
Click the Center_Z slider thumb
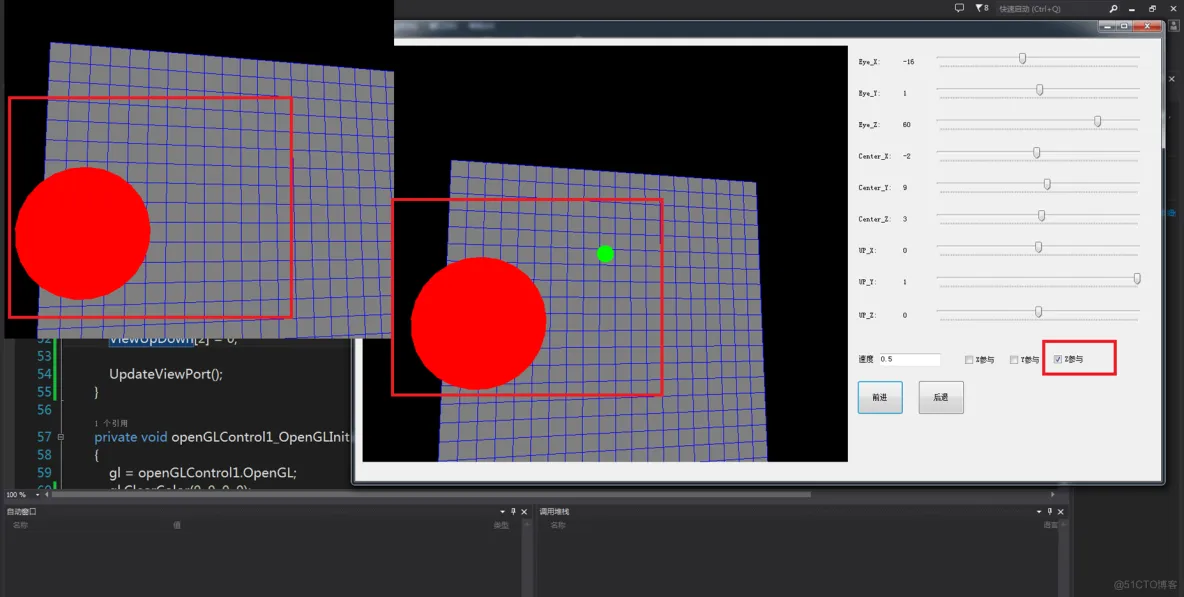pyautogui.click(x=1041, y=216)
